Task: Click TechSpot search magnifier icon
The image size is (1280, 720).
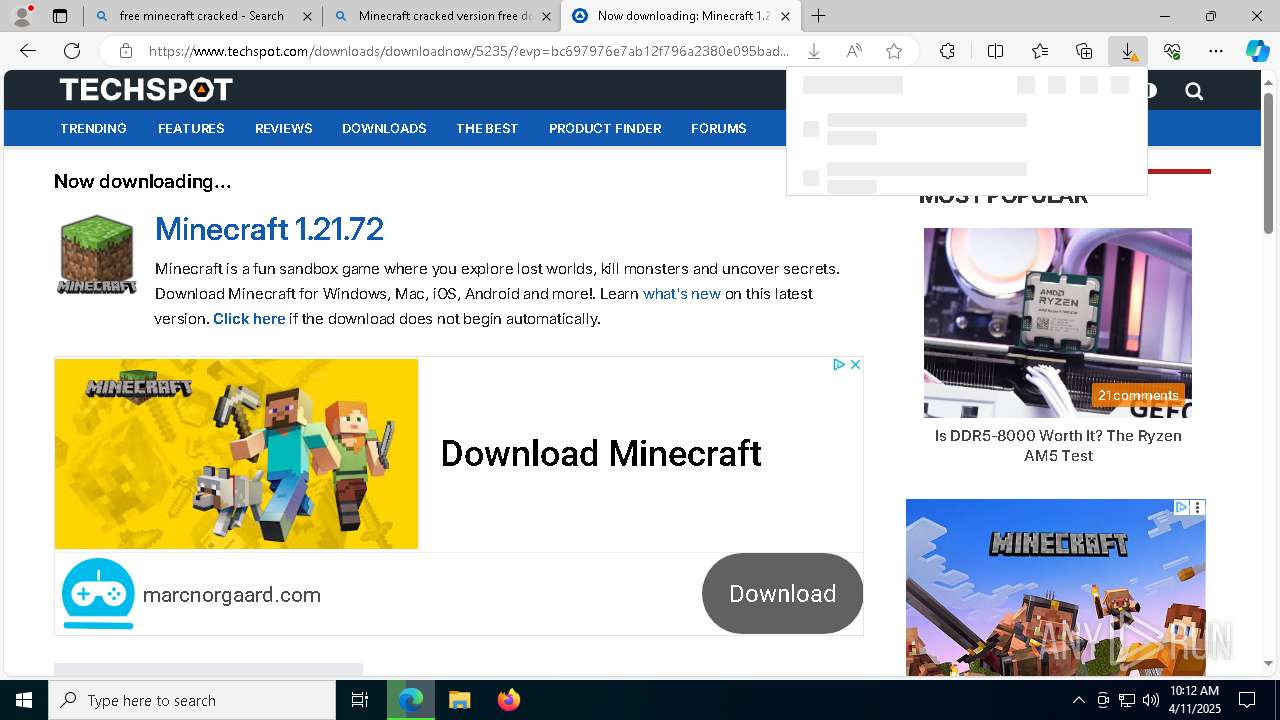Action: pos(1194,91)
